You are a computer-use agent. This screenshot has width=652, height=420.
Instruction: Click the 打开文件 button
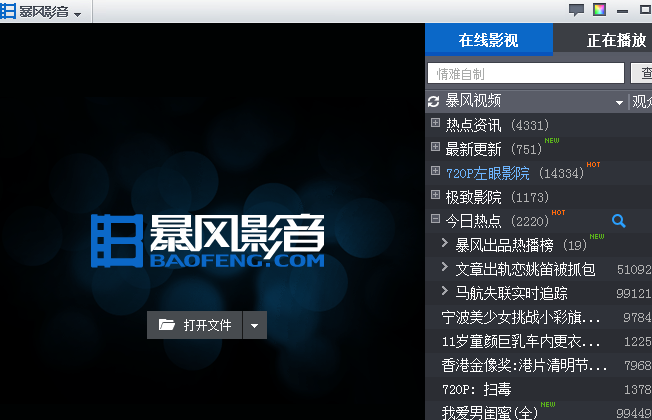click(195, 325)
